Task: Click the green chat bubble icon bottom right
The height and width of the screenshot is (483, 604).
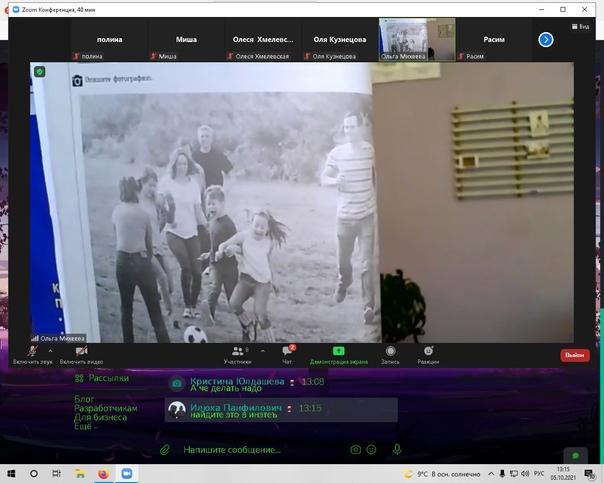Action: [x=575, y=456]
